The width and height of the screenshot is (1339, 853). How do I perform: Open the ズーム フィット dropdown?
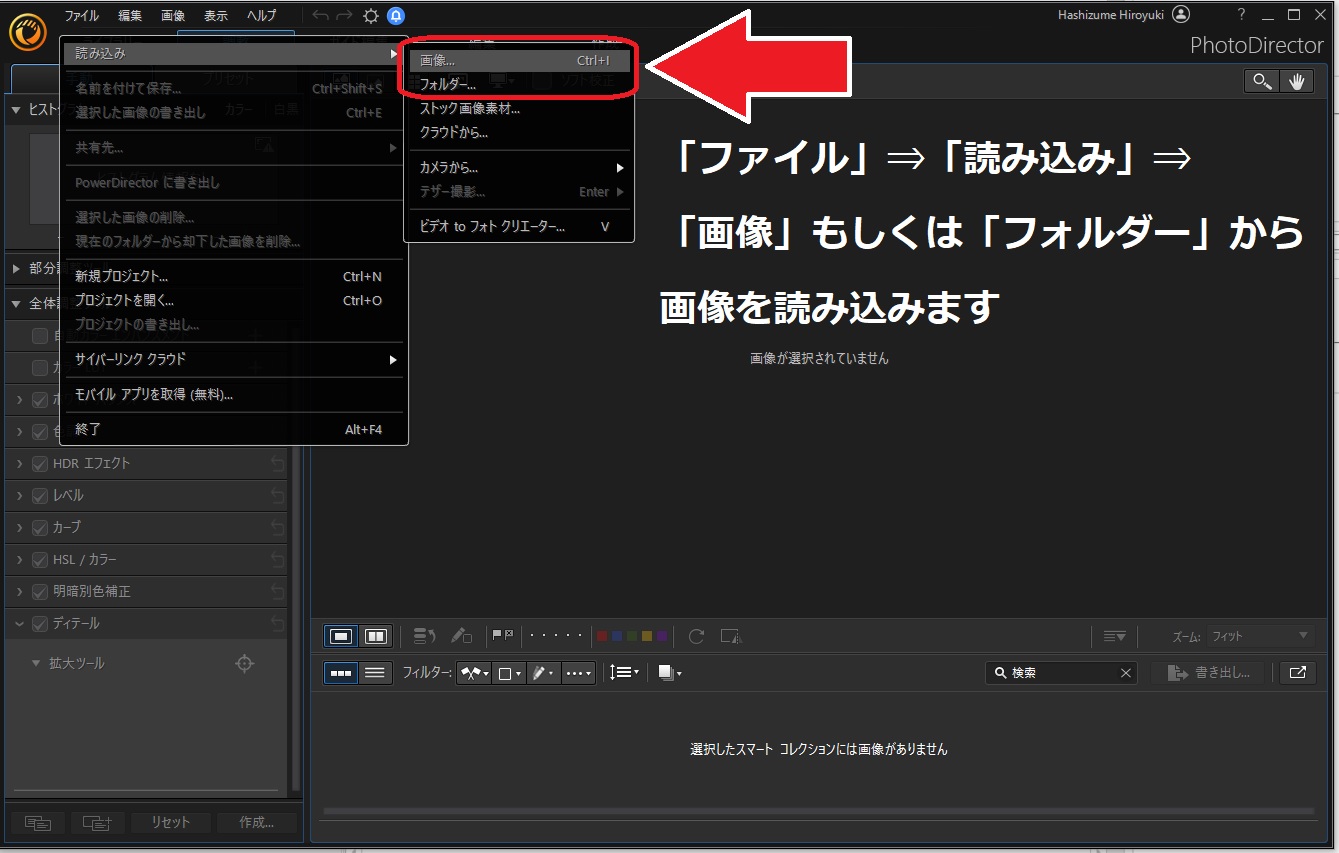click(1259, 636)
